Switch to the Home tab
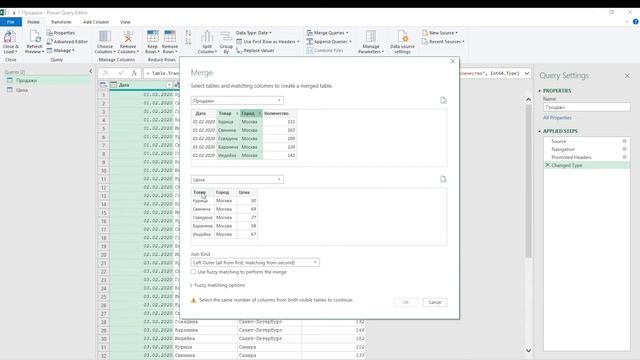This screenshot has width=640, height=360. 33,22
